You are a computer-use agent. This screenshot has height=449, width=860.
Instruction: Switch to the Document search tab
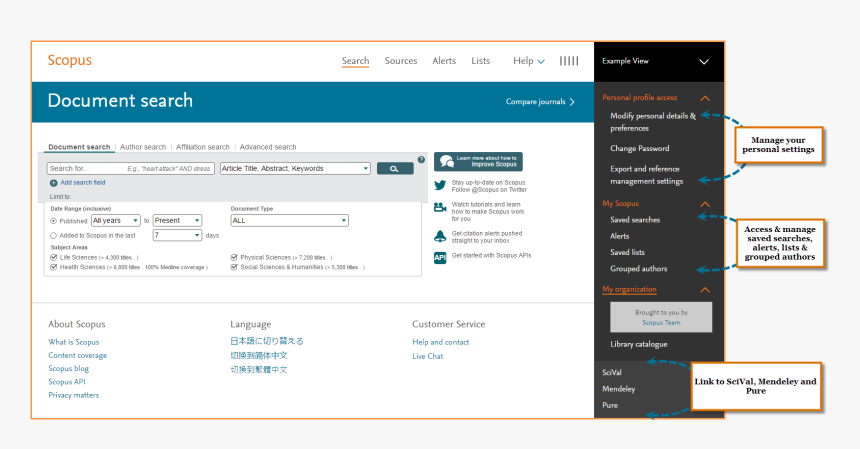[79, 147]
